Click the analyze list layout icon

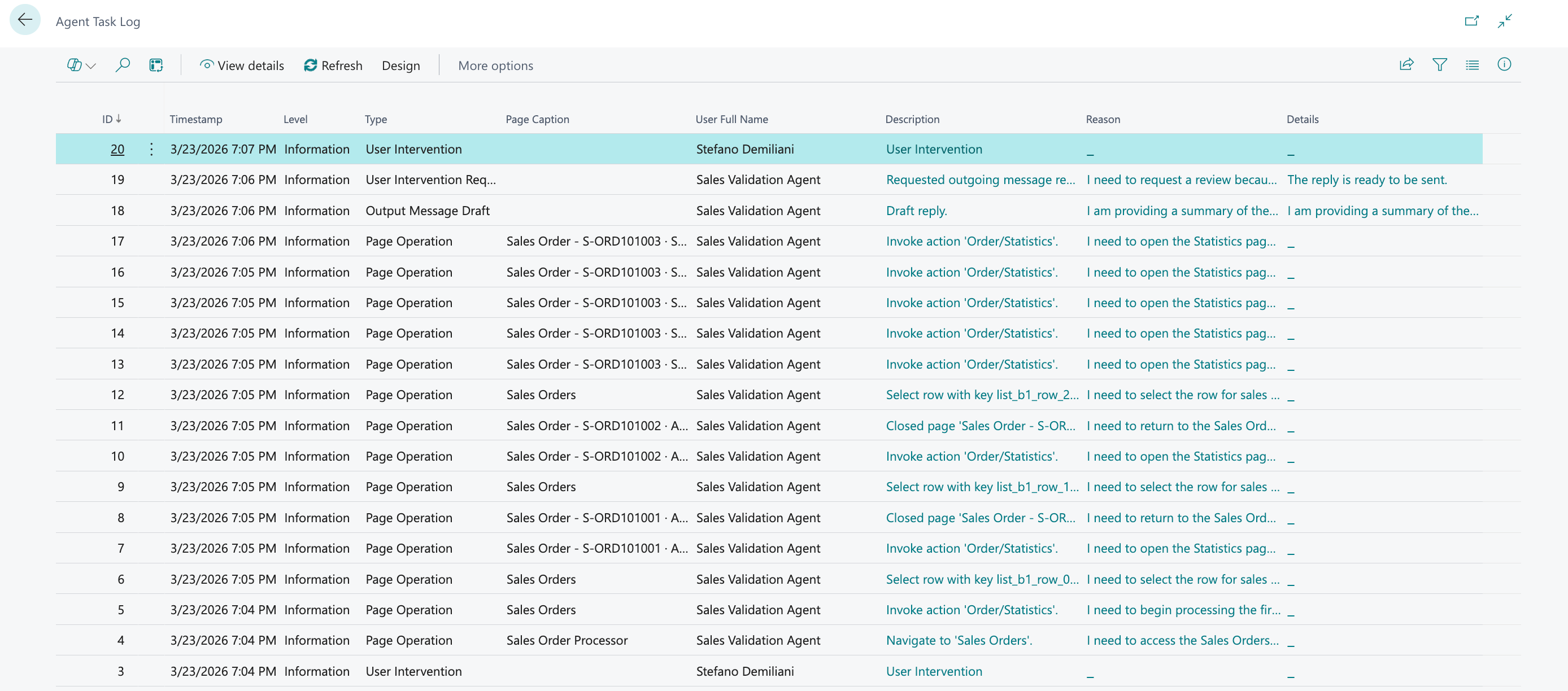(156, 65)
